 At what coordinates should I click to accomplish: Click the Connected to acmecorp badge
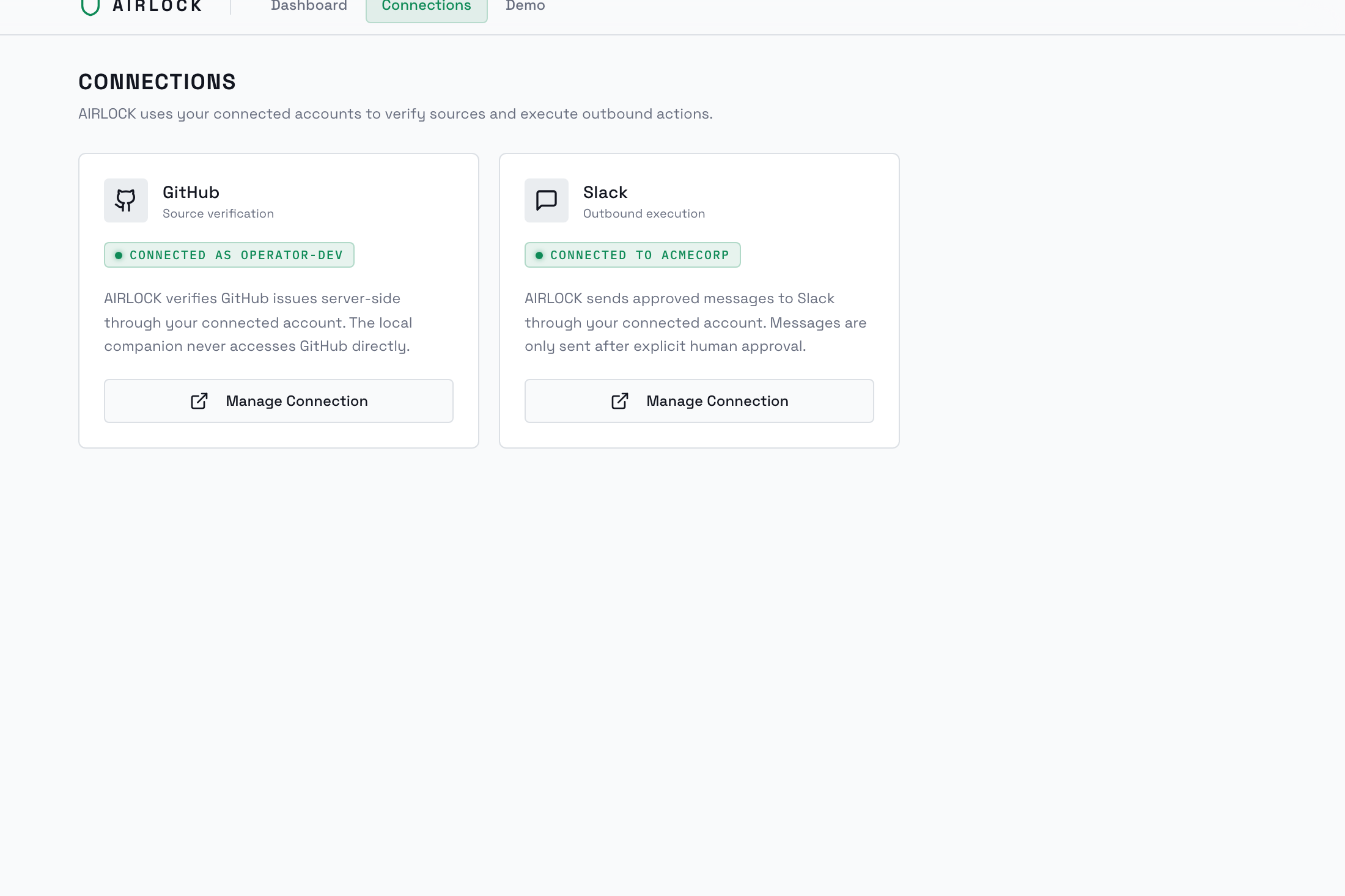(x=633, y=255)
